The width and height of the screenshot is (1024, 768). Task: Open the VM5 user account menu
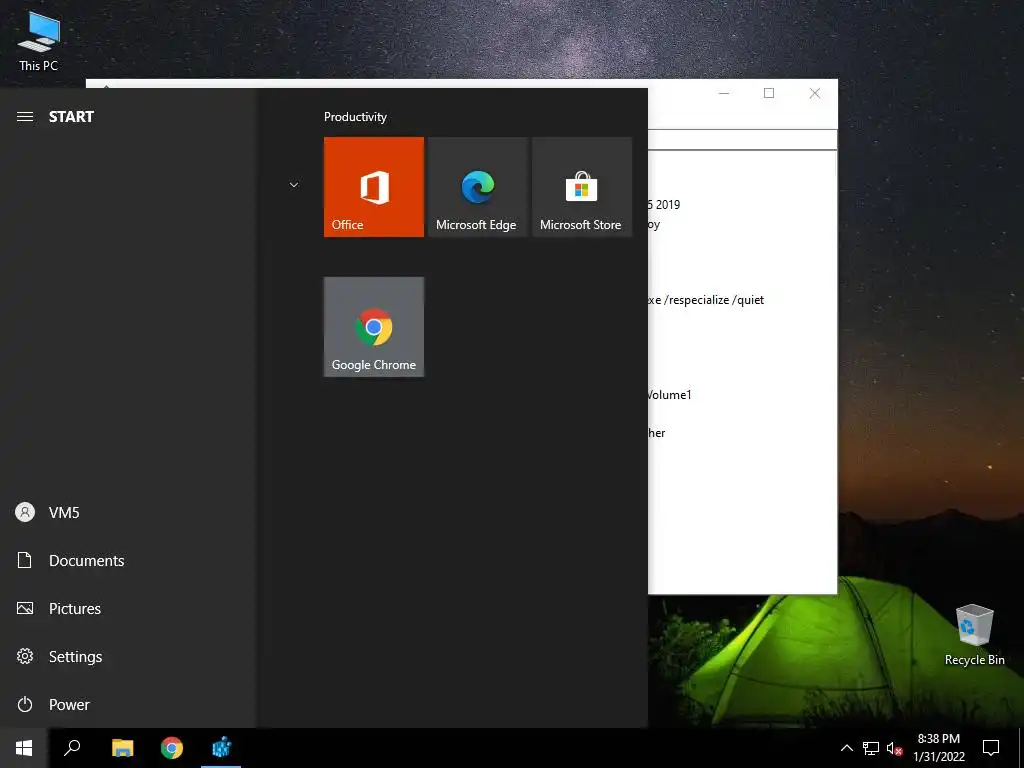[x=127, y=513]
